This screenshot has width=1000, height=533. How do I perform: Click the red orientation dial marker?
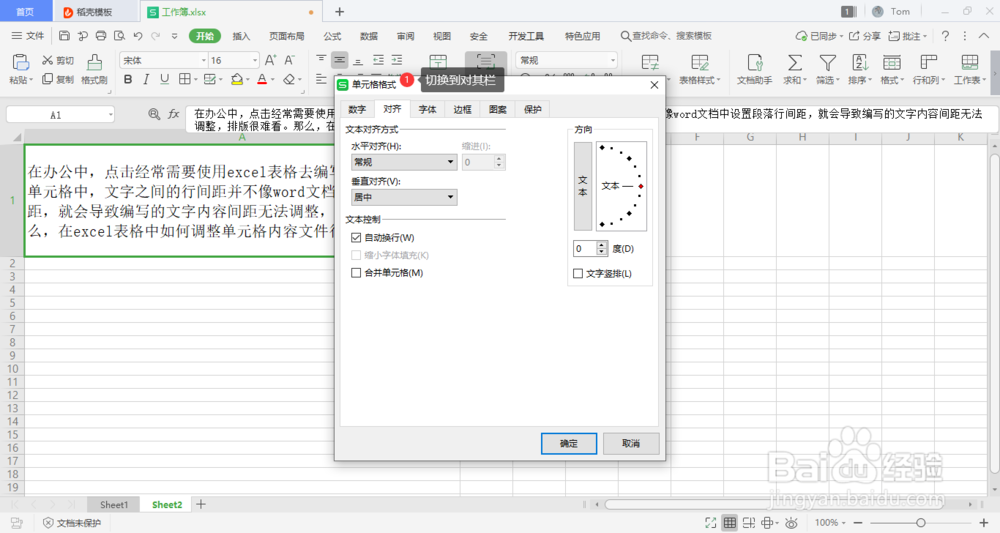[641, 186]
